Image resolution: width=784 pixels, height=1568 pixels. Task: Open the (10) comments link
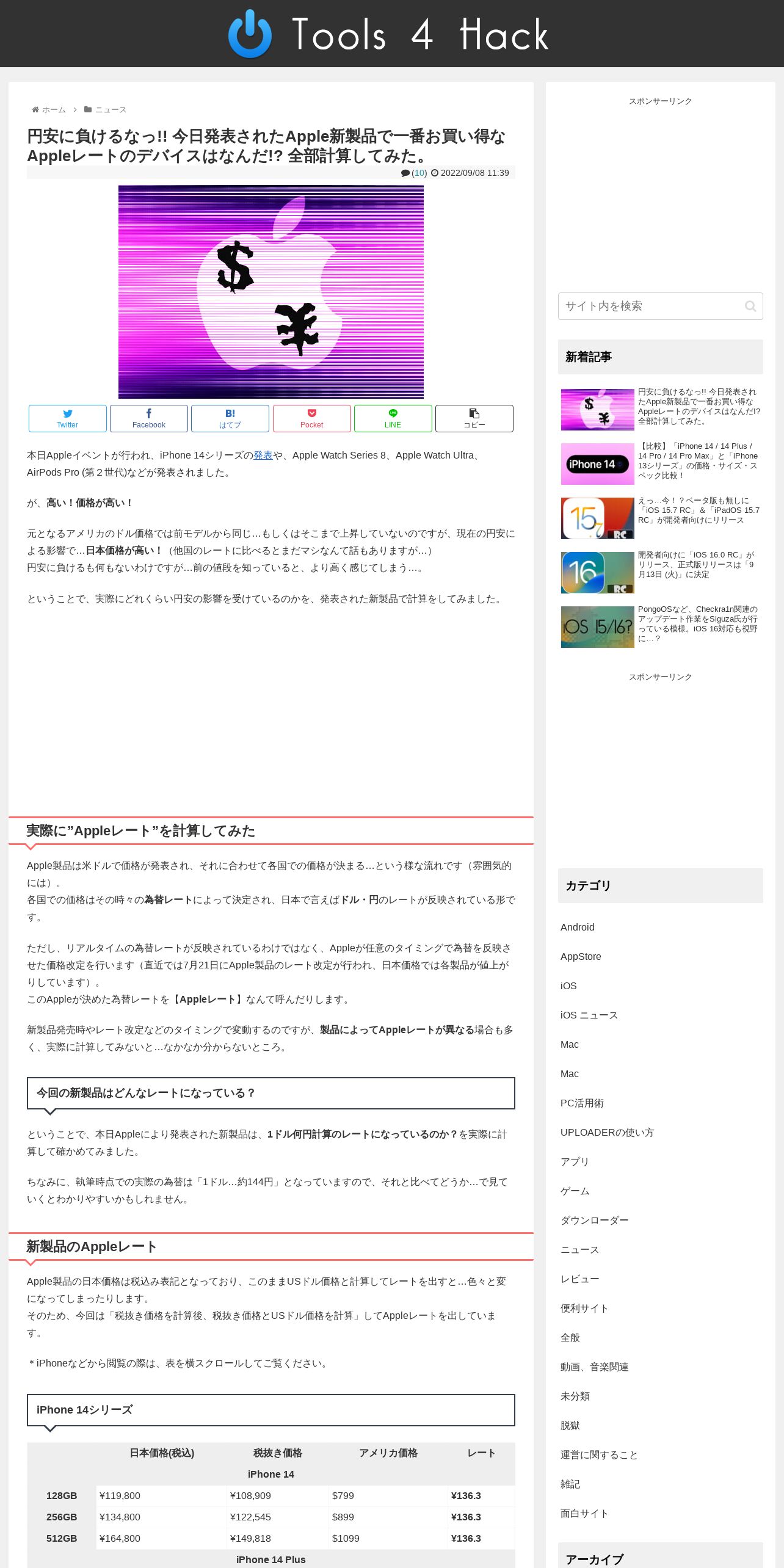(419, 173)
